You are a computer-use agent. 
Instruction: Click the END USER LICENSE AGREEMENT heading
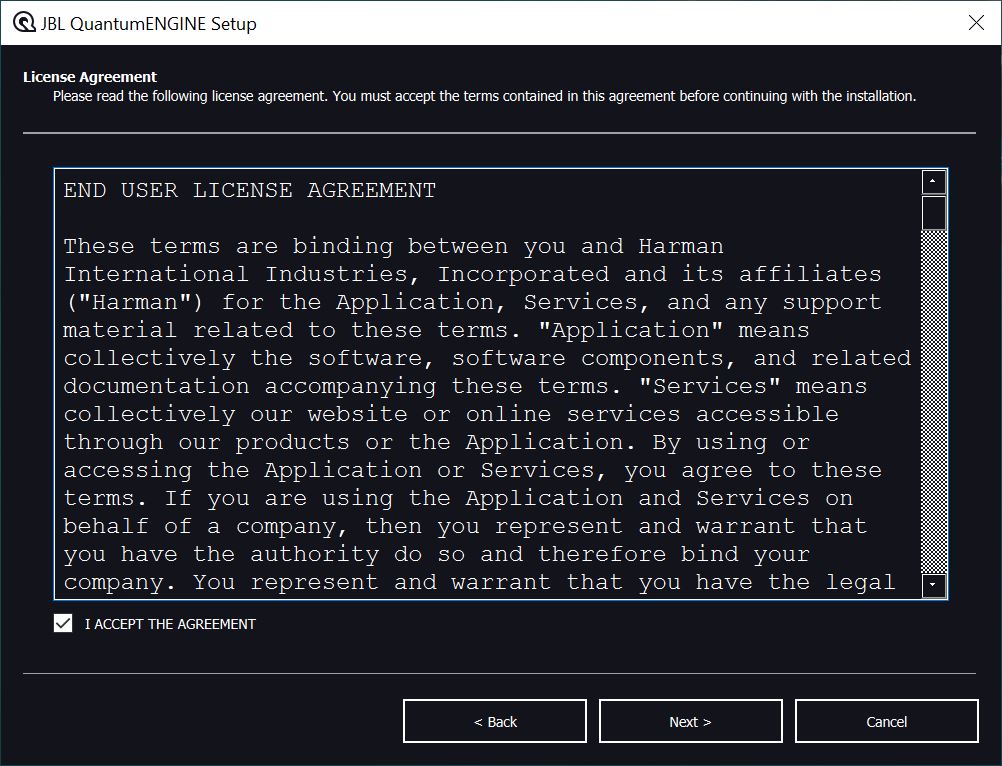(250, 190)
